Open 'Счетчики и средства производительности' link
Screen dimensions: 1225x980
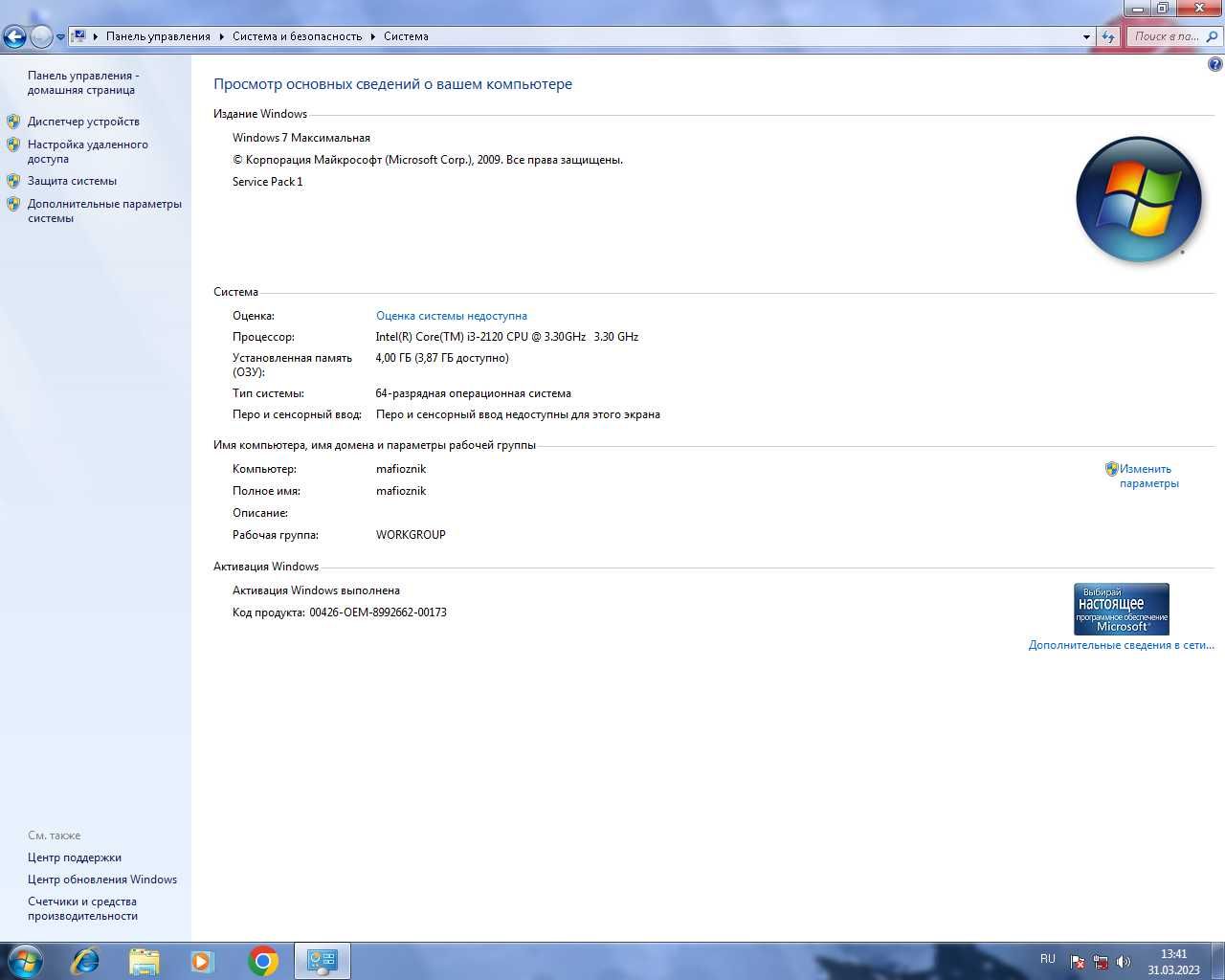[82, 908]
